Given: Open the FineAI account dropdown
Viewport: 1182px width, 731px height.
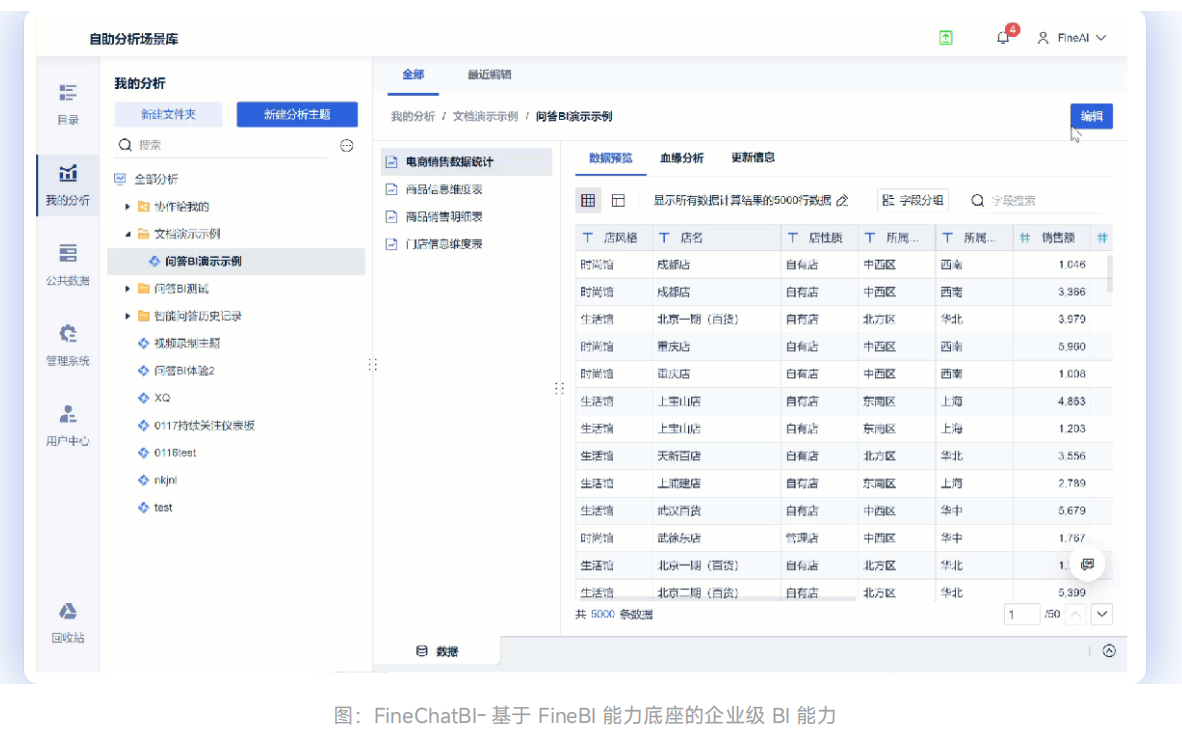Looking at the screenshot, I should pyautogui.click(x=1071, y=36).
